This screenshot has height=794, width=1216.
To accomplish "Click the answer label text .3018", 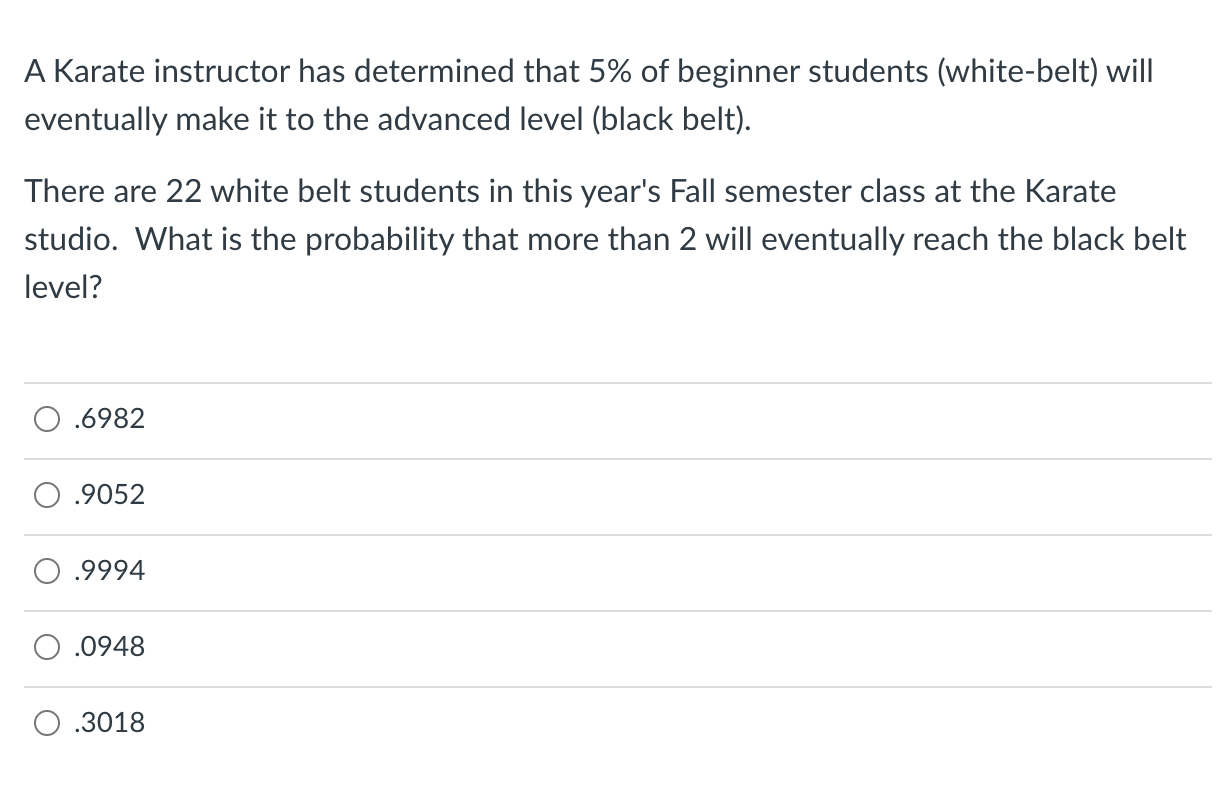I will (110, 723).
